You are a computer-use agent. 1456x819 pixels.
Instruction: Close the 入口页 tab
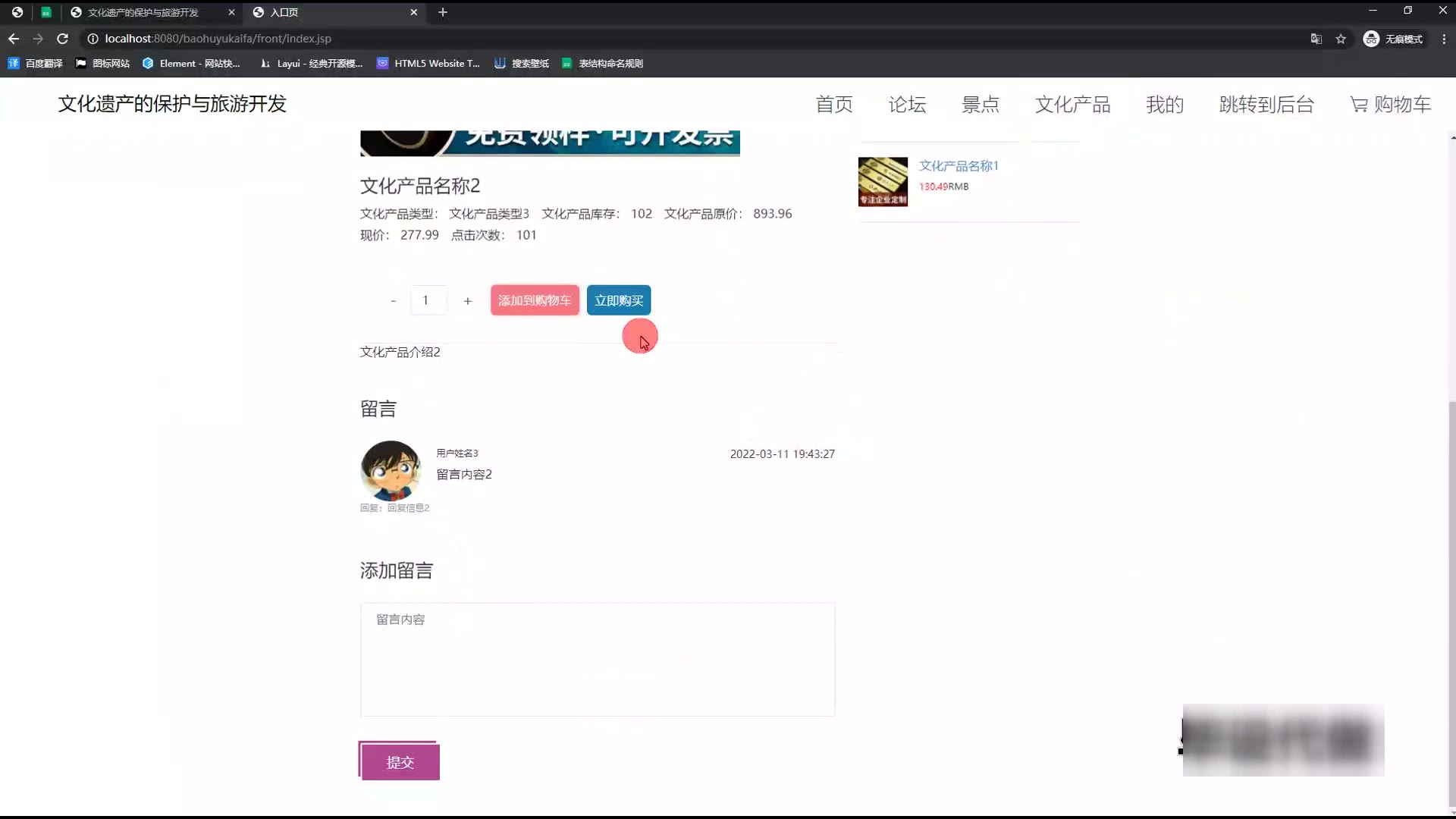pyautogui.click(x=413, y=12)
